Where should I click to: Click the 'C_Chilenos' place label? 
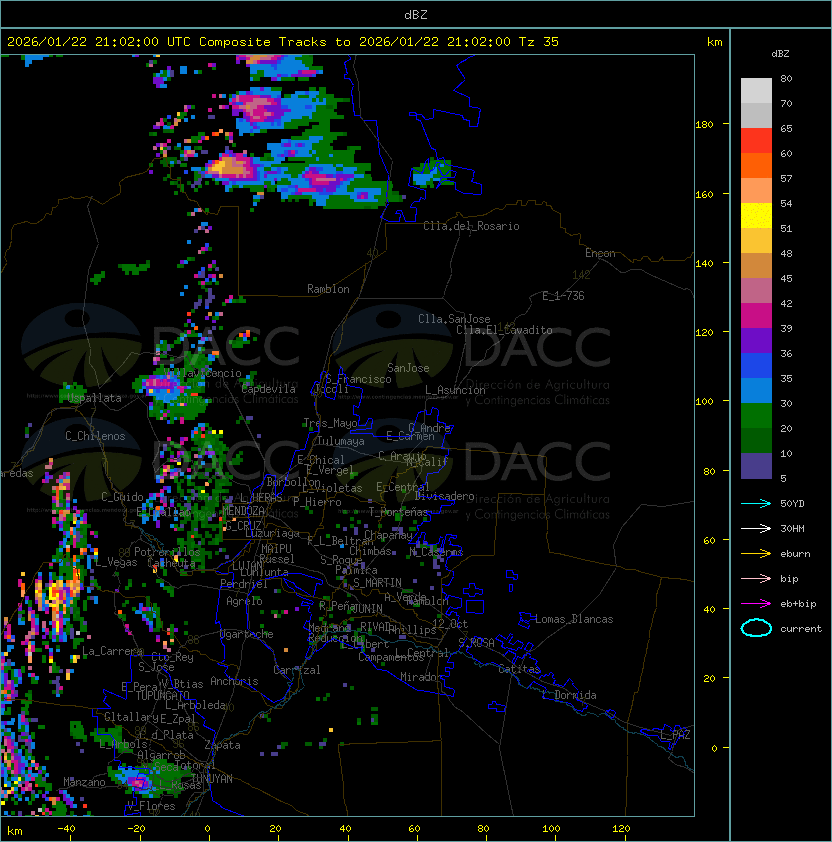click(95, 436)
